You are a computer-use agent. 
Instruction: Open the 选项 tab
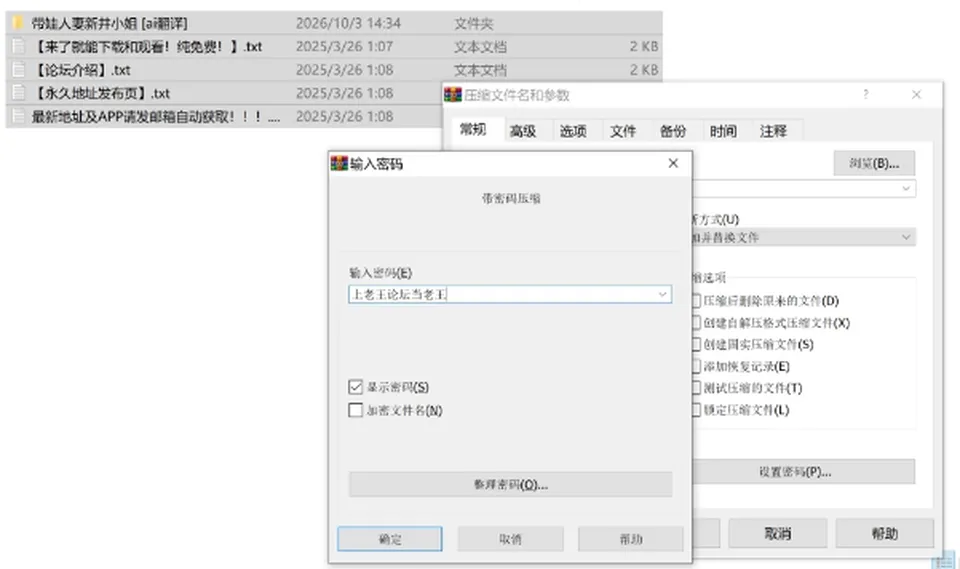click(x=573, y=131)
